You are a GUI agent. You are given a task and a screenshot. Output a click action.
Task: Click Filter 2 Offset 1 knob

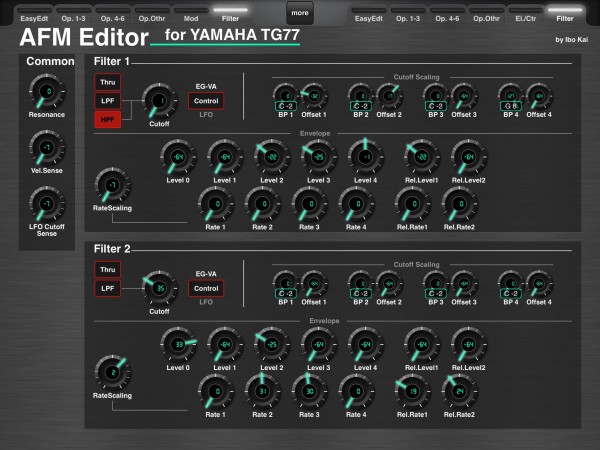click(314, 284)
